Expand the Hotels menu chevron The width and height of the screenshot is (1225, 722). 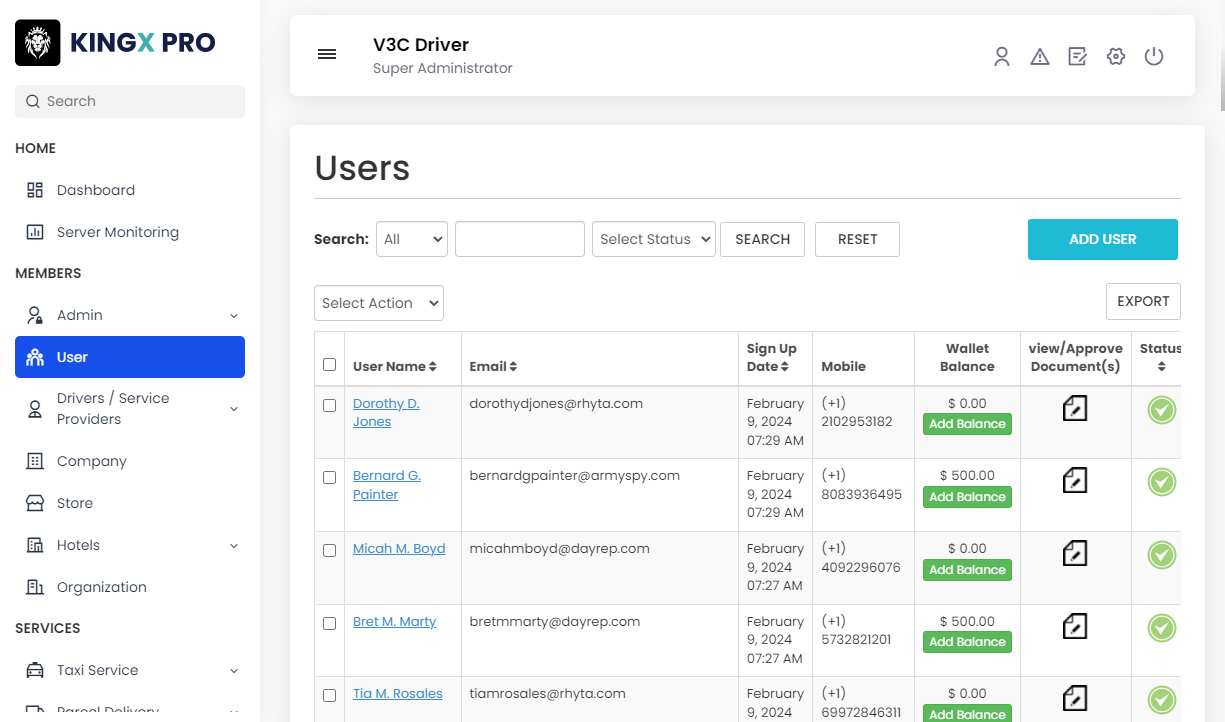click(234, 546)
